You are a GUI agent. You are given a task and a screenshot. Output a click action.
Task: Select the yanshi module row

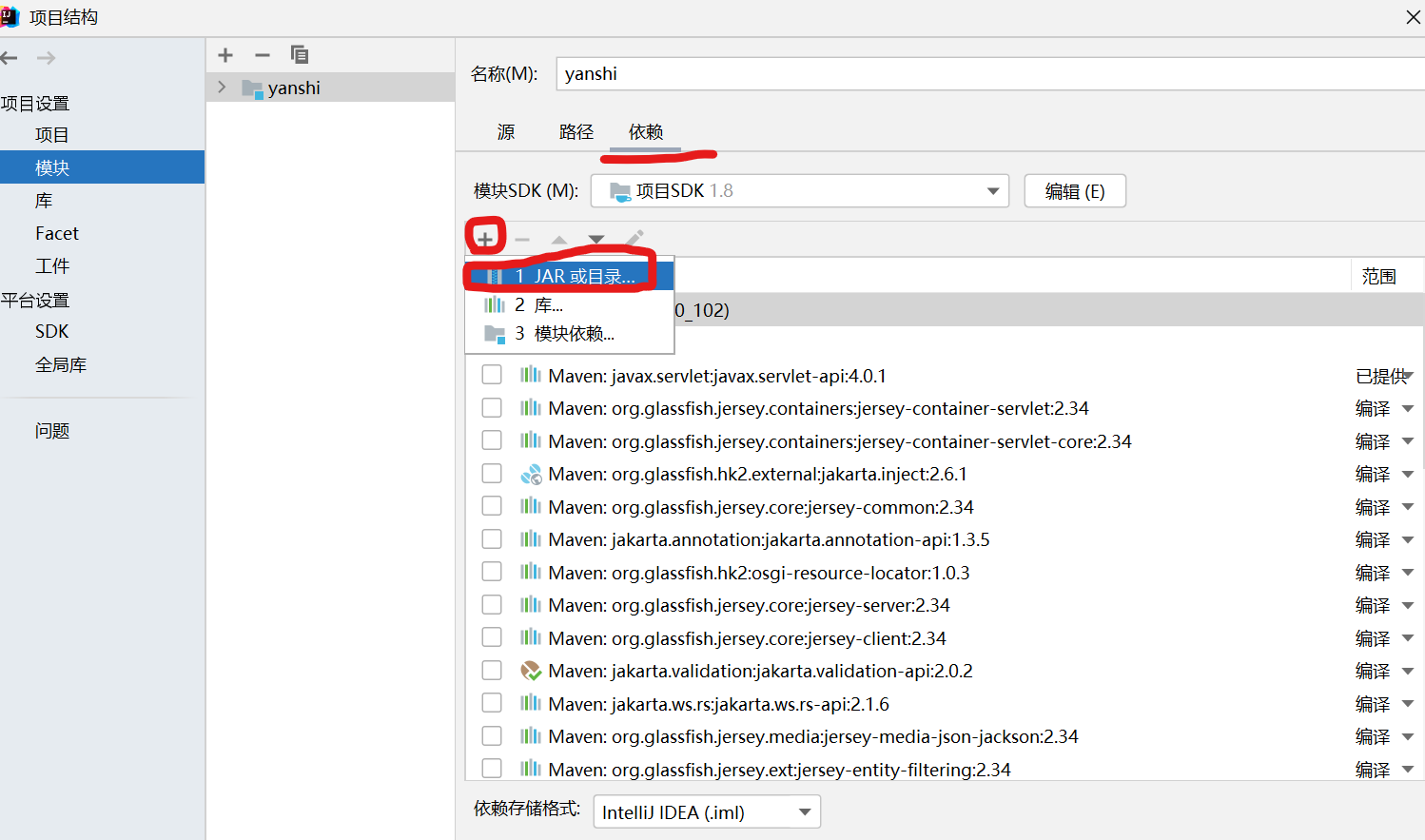point(330,88)
